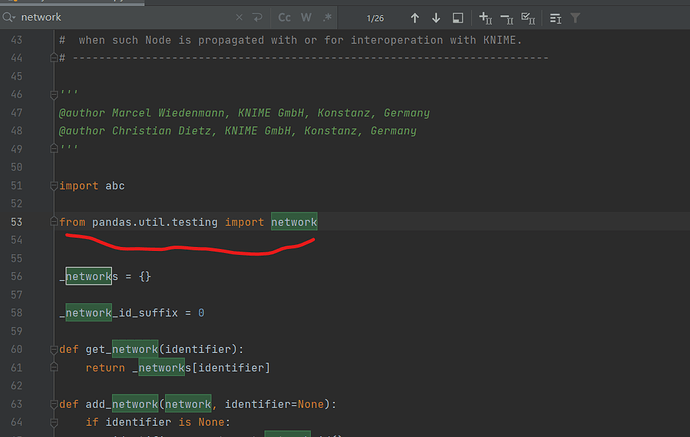
Task: Insert new line in search field
Action: [257, 18]
